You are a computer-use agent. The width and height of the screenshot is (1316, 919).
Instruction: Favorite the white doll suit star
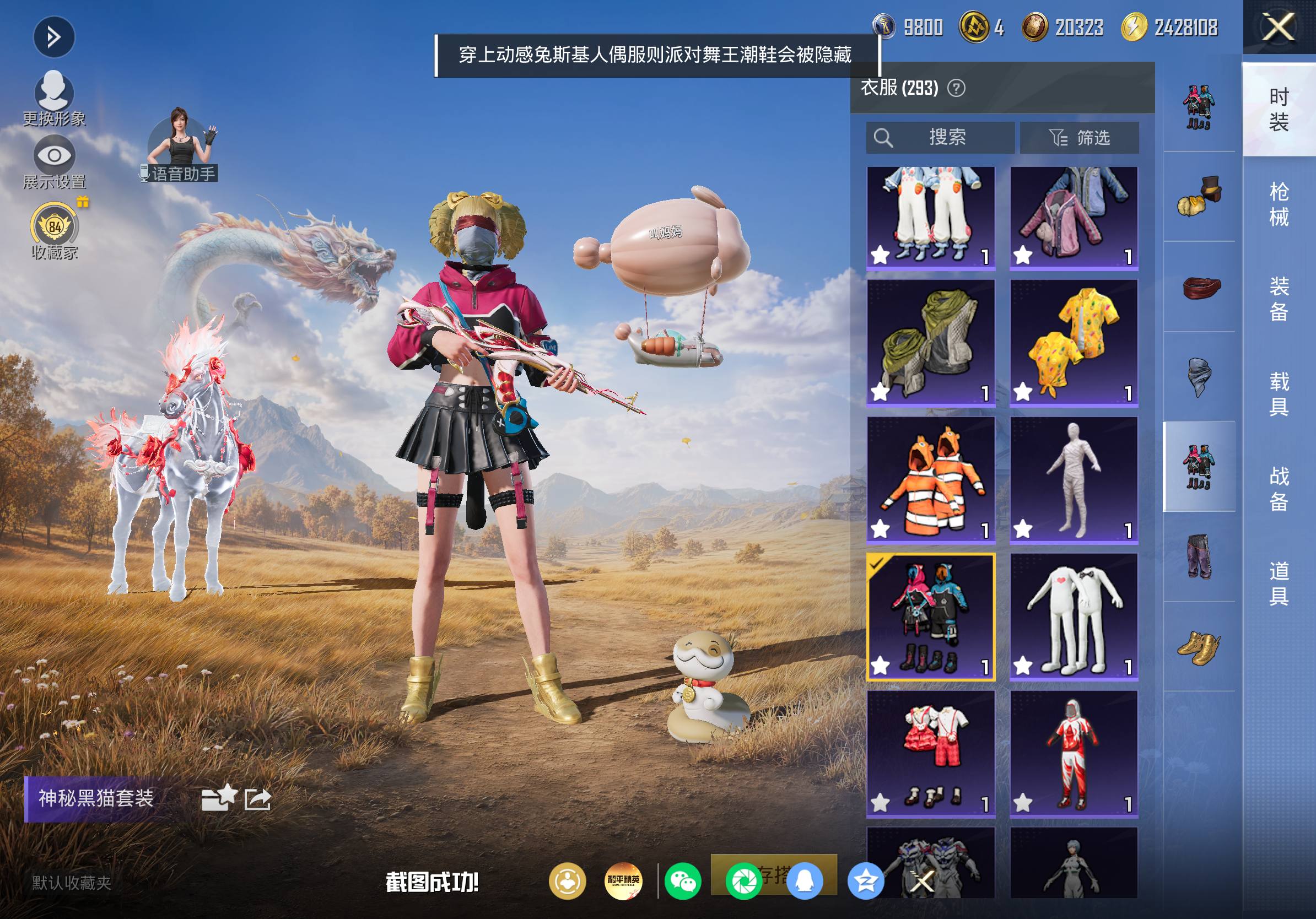1023,666
